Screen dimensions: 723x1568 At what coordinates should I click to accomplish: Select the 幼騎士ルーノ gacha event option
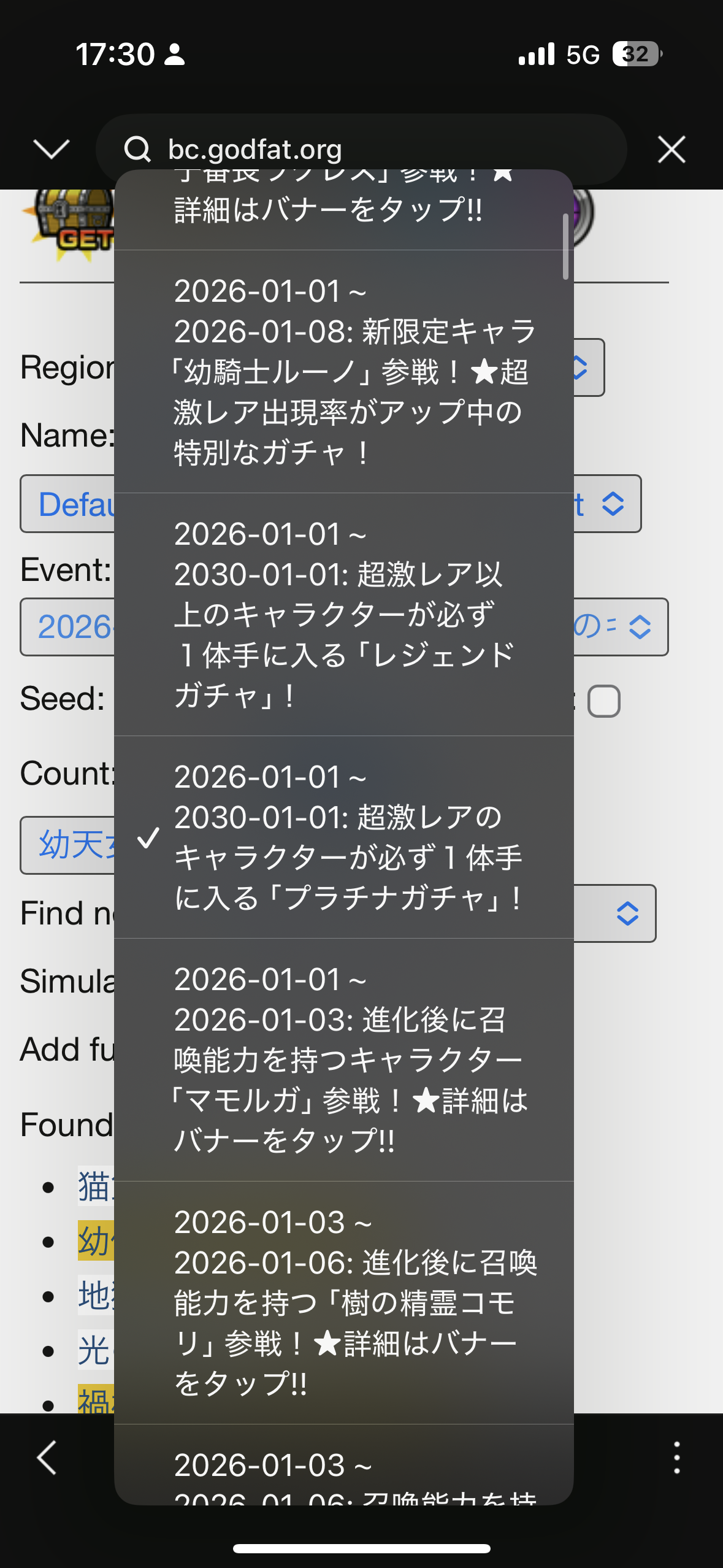354,371
